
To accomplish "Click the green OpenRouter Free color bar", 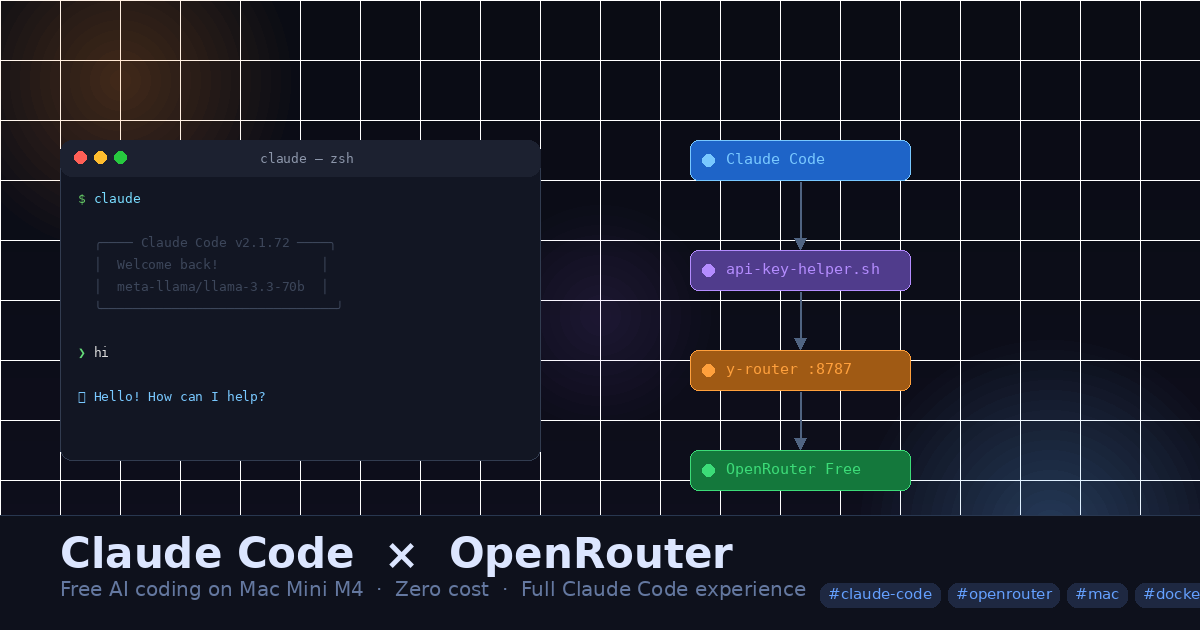I will point(800,469).
